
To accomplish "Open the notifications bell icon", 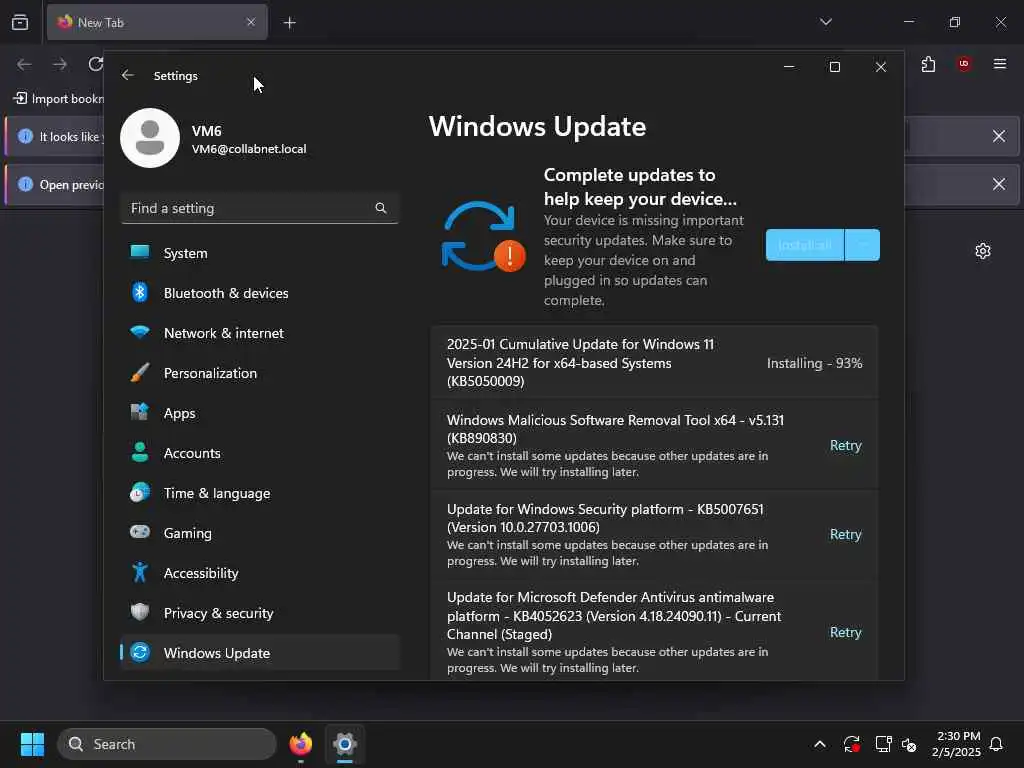I will tap(996, 744).
